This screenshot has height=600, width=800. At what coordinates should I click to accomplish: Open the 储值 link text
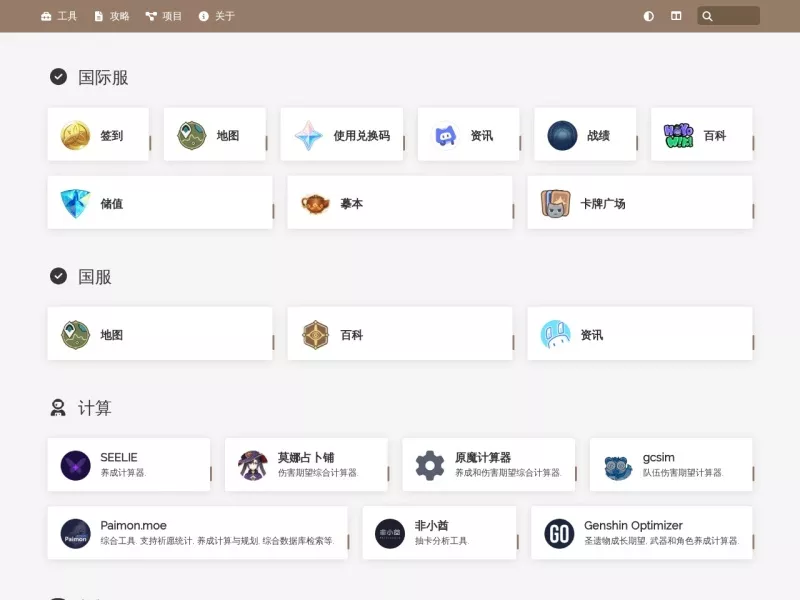click(x=112, y=204)
